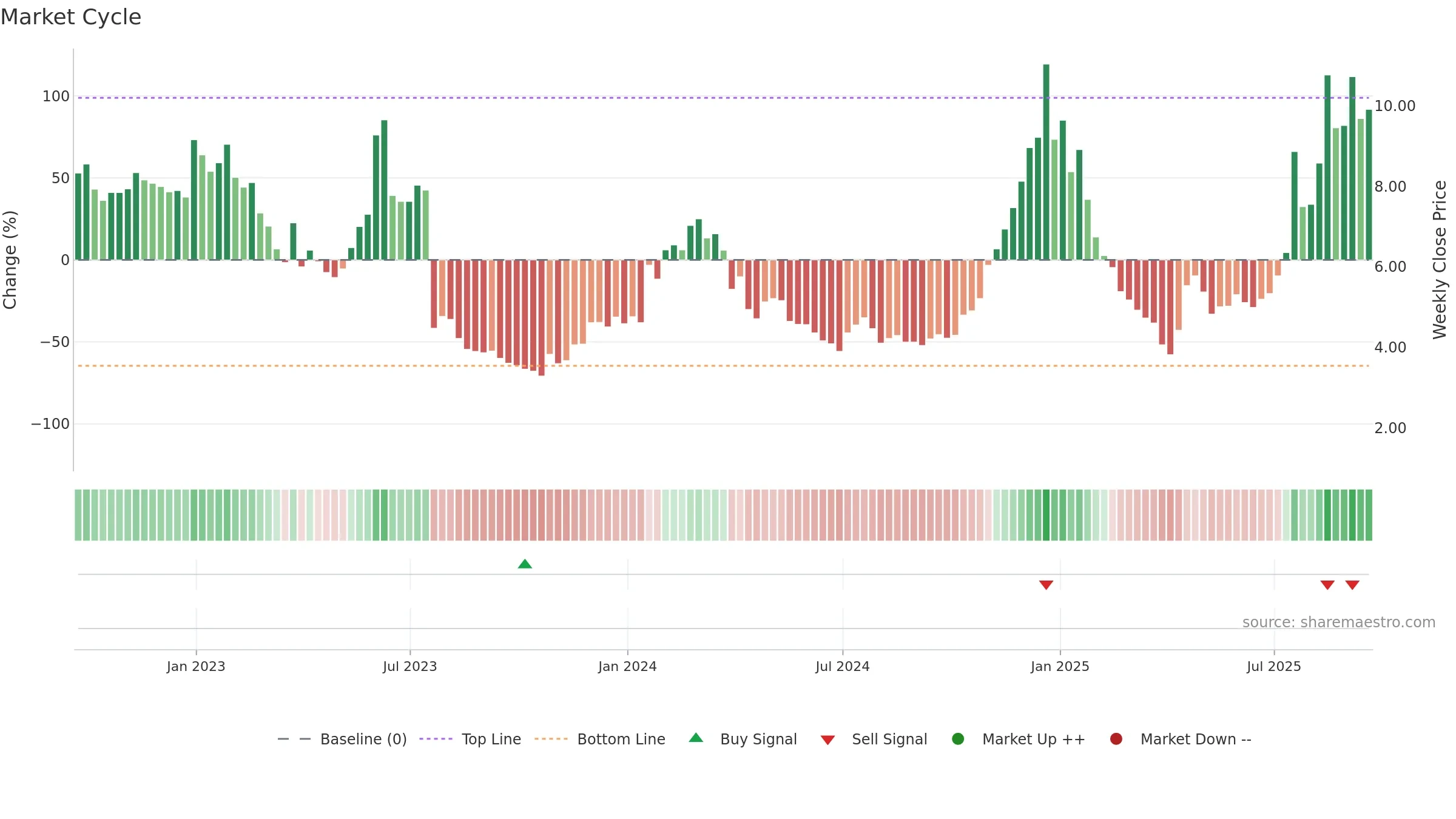This screenshot has height=819, width=1456.
Task: Click the Jul 2025 axis label
Action: coord(1274,666)
